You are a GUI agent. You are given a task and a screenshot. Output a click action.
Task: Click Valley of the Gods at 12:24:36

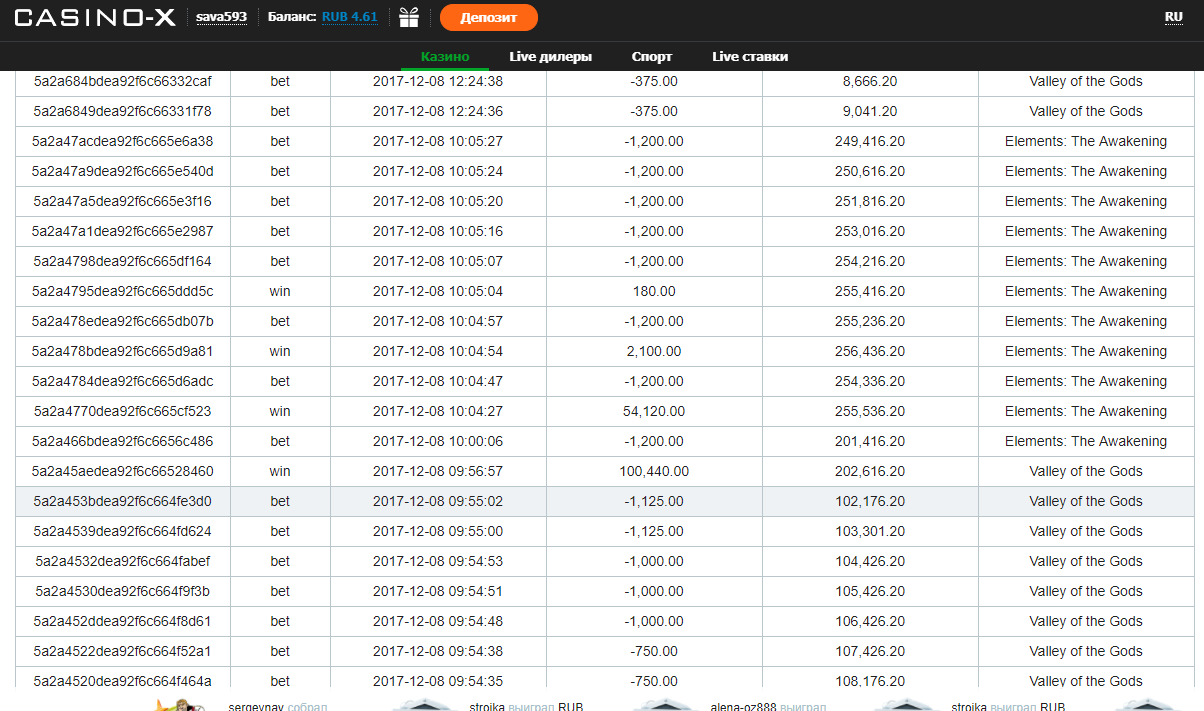click(1086, 111)
